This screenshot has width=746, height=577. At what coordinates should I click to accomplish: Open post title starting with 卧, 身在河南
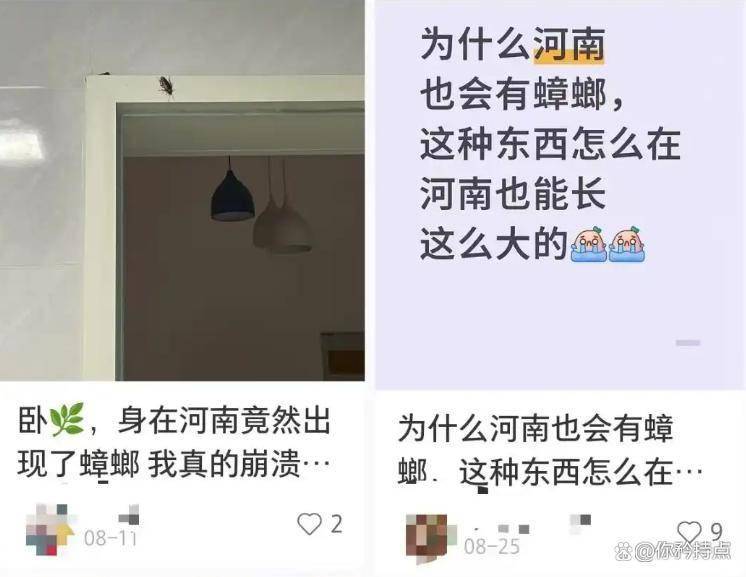174,442
